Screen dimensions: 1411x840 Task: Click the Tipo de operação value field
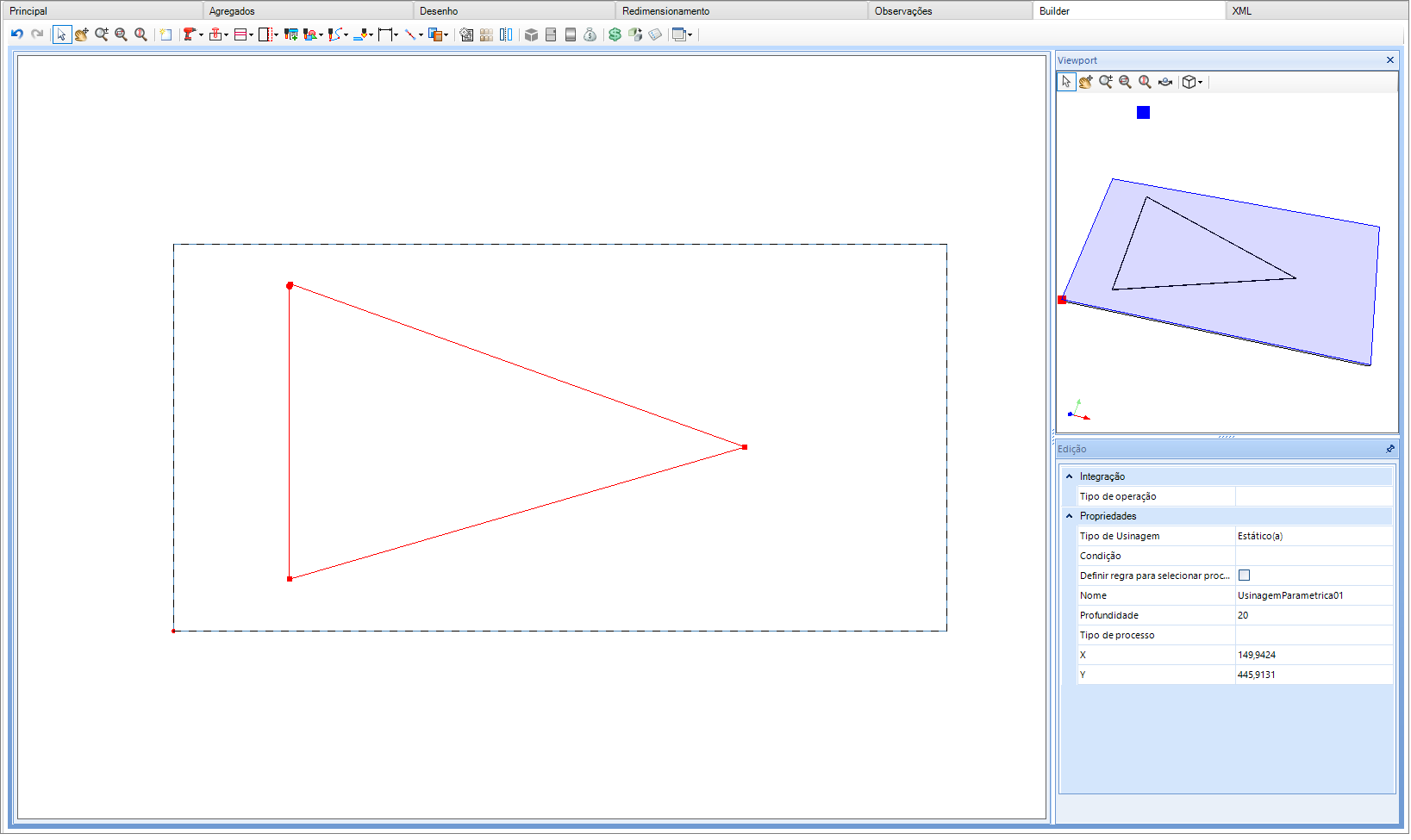1314,496
